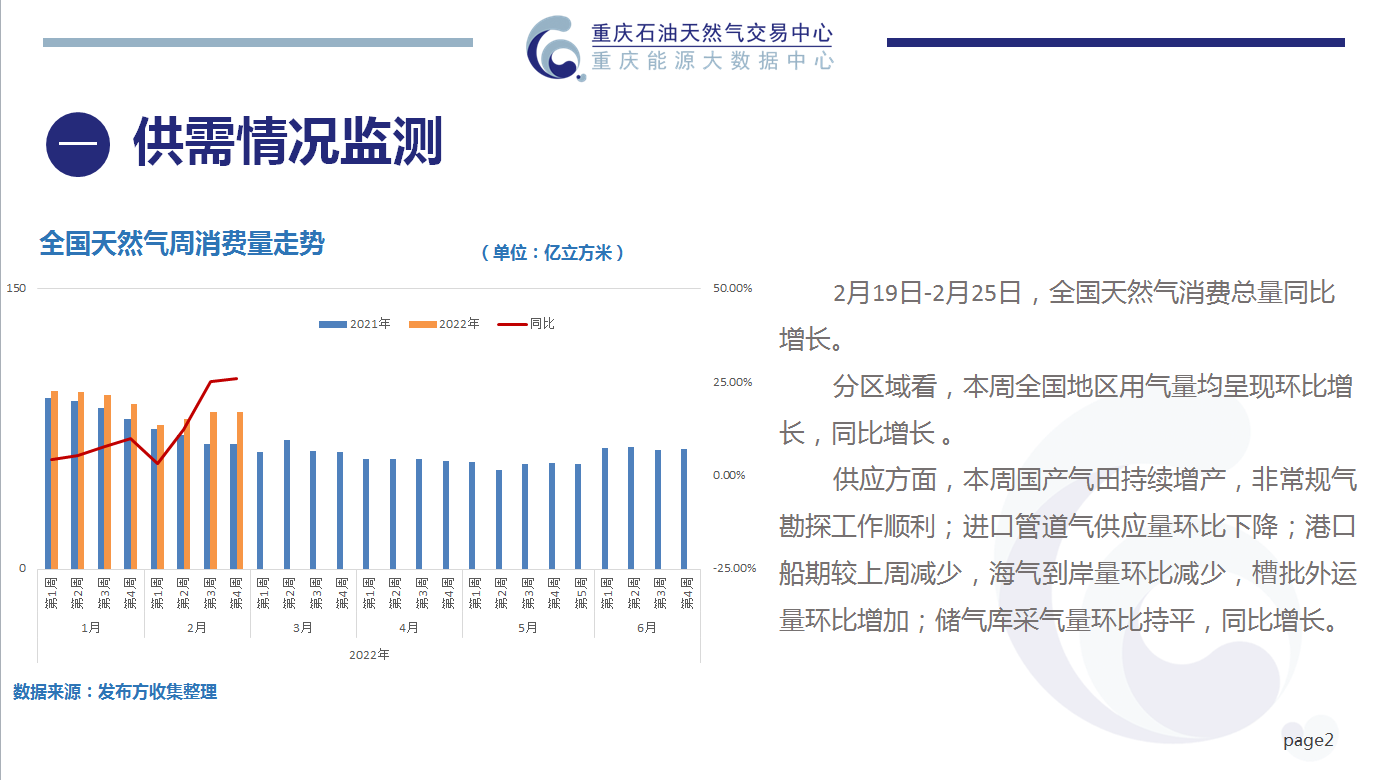Click the paragraph starting '2月19日-2月25日'
This screenshot has width=1388, height=780.
pos(1058,316)
